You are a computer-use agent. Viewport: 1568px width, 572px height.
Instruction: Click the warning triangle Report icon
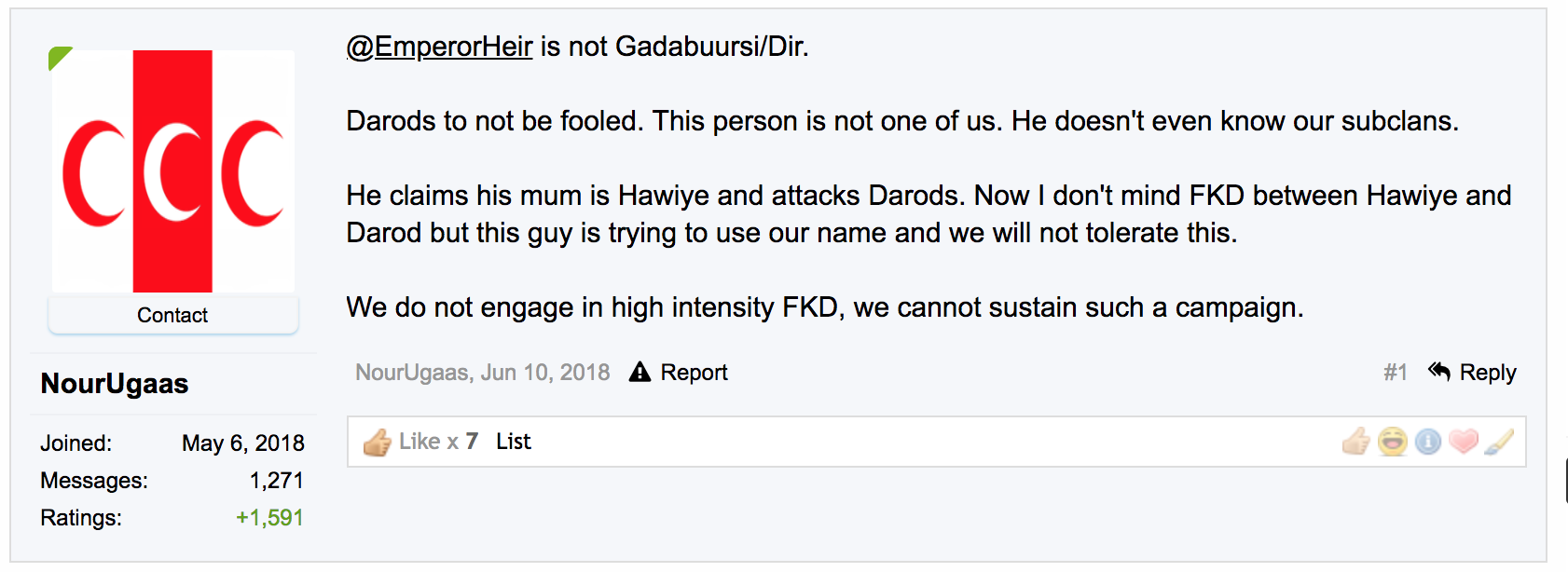point(640,372)
